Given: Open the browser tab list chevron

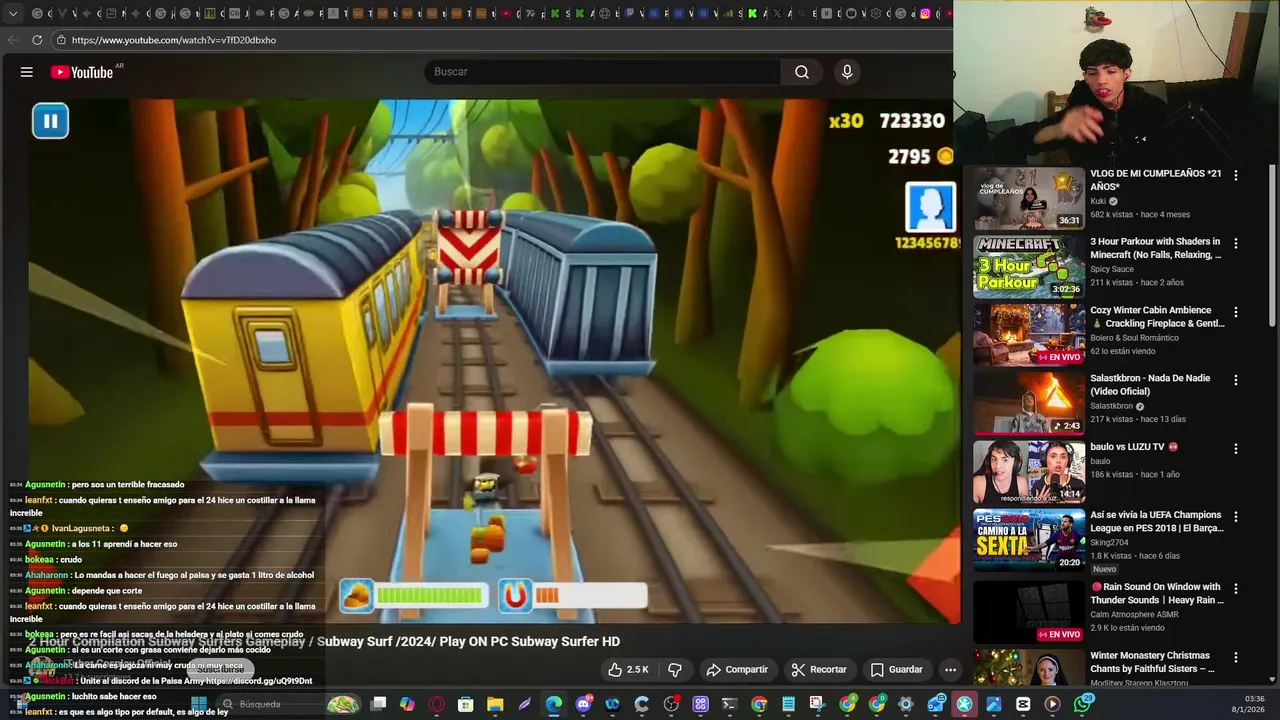Looking at the screenshot, I should (x=13, y=14).
